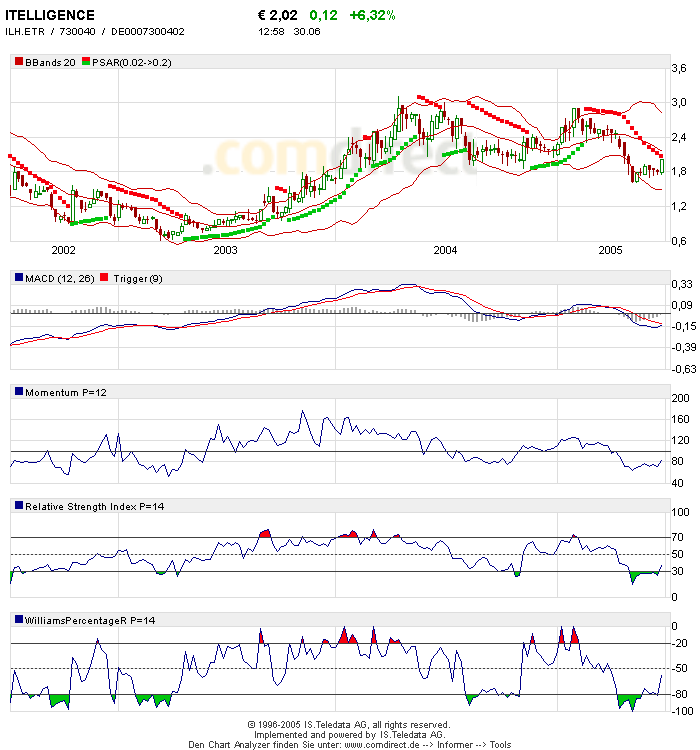Click the 160 Momentum axis label
The height and width of the screenshot is (750, 700).
point(680,419)
